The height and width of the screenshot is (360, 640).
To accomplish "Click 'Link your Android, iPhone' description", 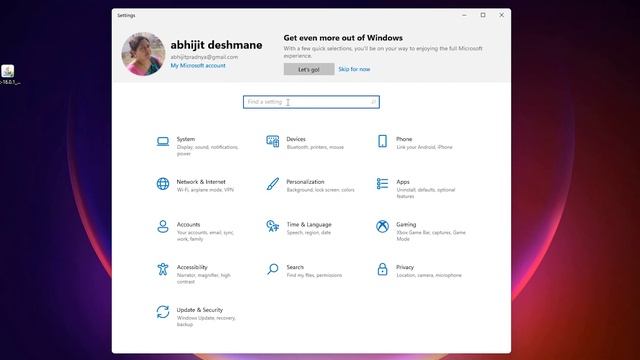I will click(x=424, y=147).
